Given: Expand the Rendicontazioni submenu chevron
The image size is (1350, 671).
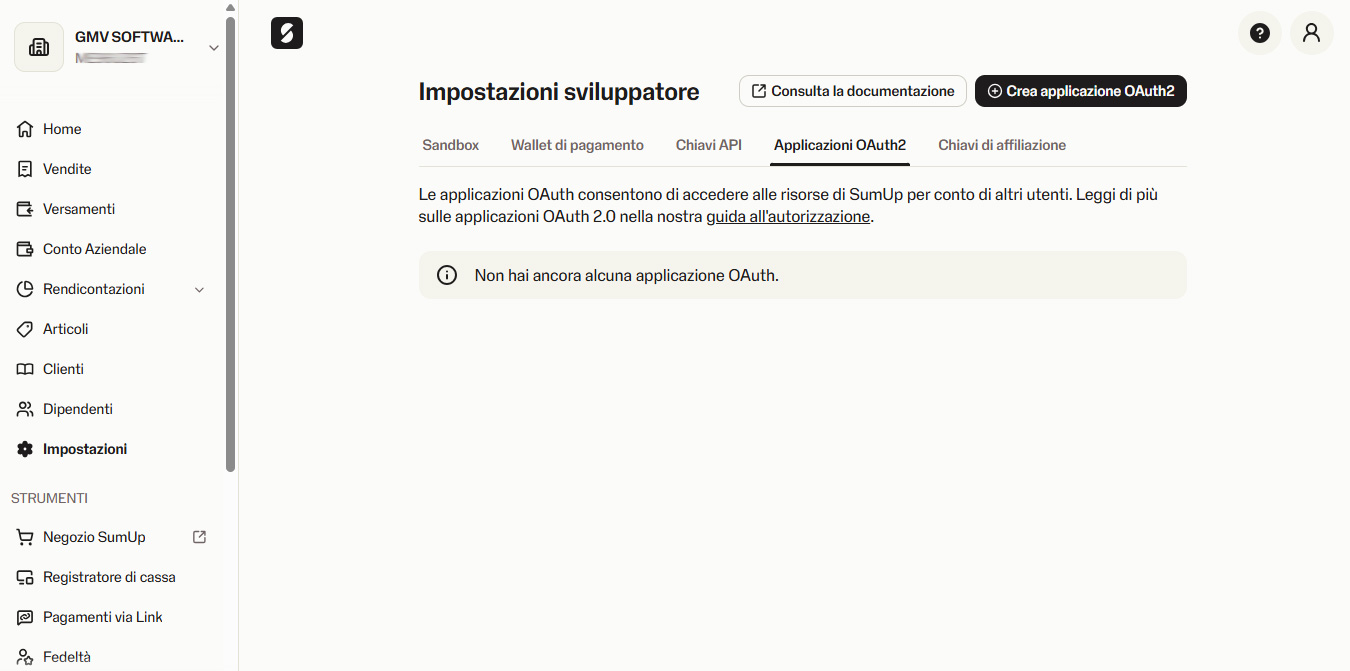Looking at the screenshot, I should (199, 289).
